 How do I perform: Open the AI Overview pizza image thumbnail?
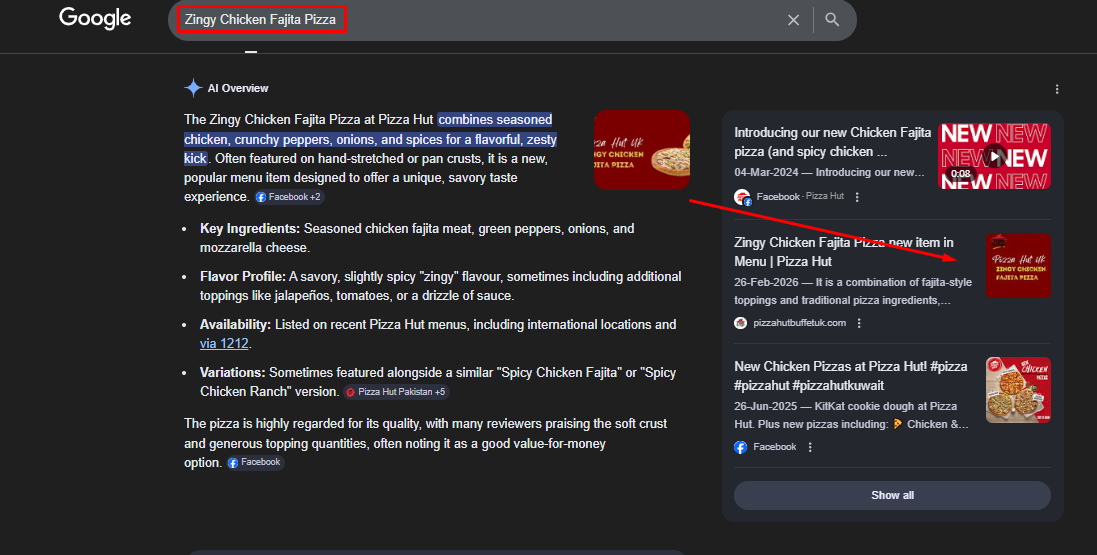pyautogui.click(x=641, y=150)
